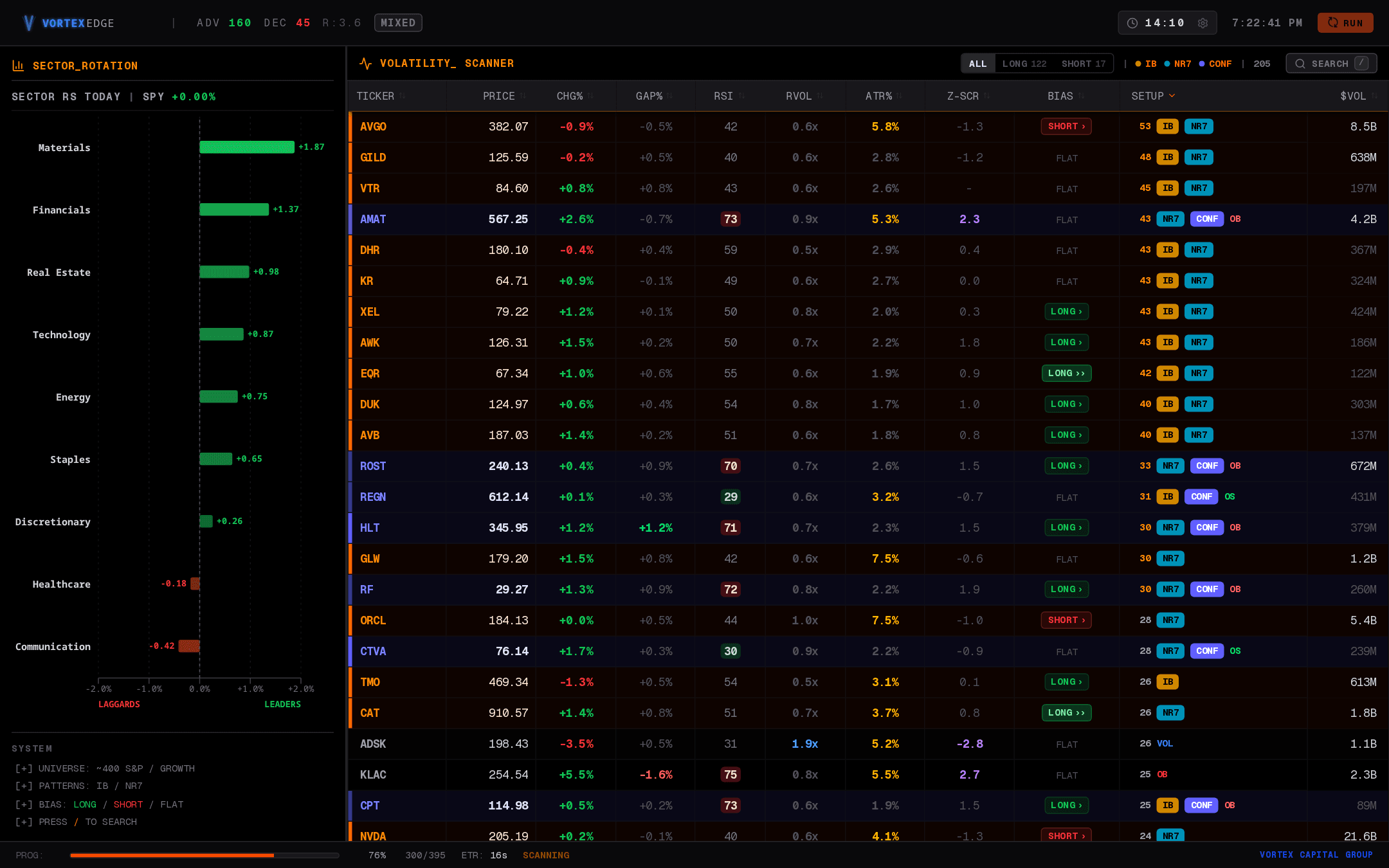The height and width of the screenshot is (868, 1389).
Task: Open the NVDA ticker link
Action: point(373,836)
